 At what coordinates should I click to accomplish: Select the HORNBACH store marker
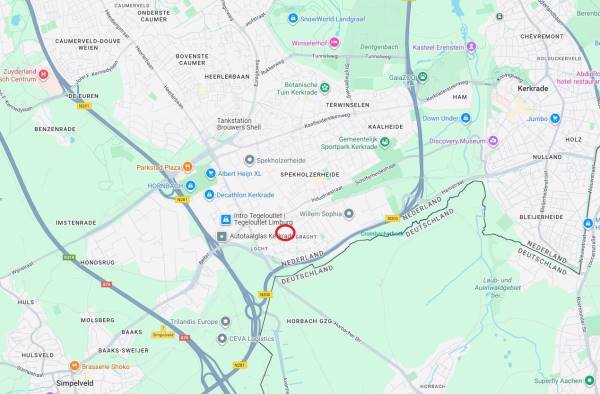click(190, 186)
